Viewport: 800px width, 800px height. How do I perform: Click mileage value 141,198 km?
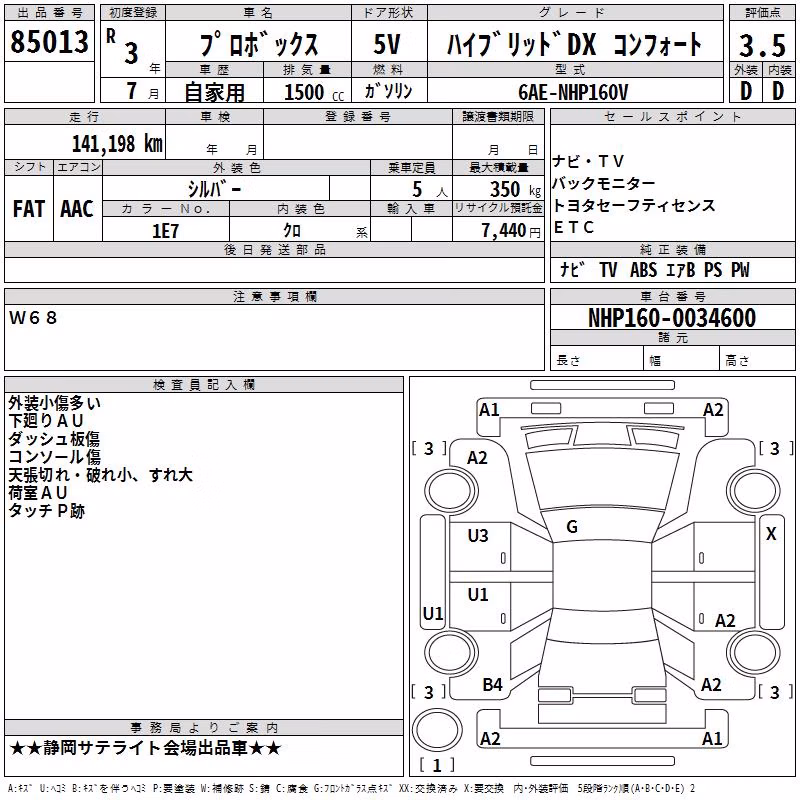[x=117, y=143]
